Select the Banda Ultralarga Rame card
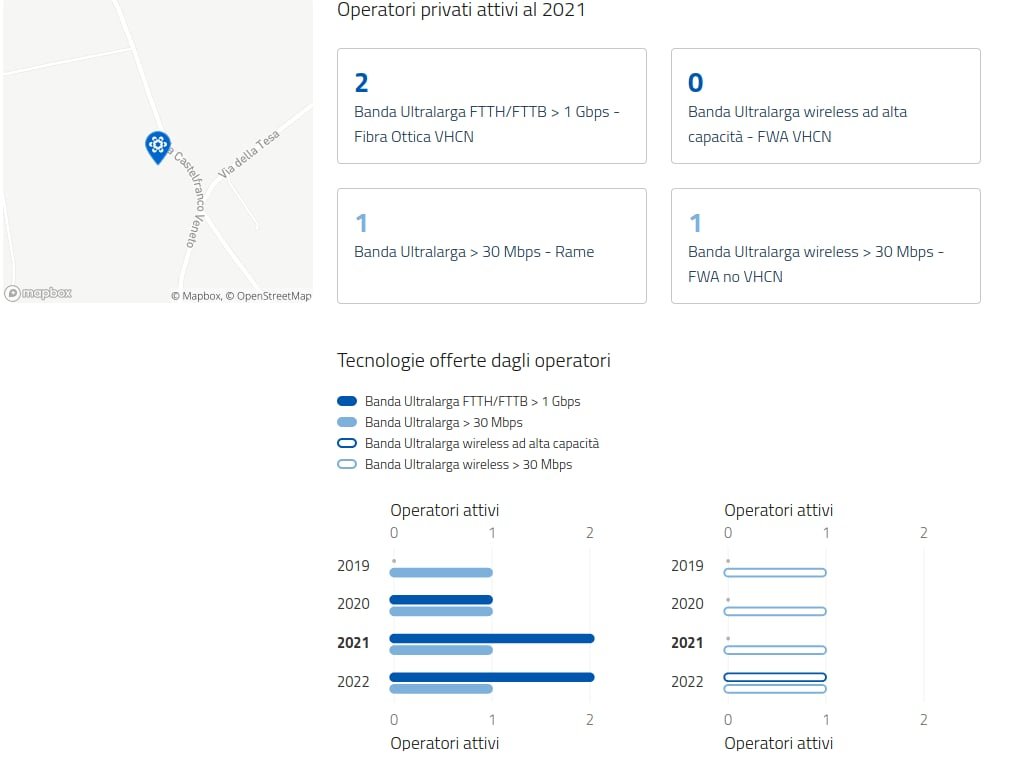Image resolution: width=1012 pixels, height=776 pixels. [491, 246]
